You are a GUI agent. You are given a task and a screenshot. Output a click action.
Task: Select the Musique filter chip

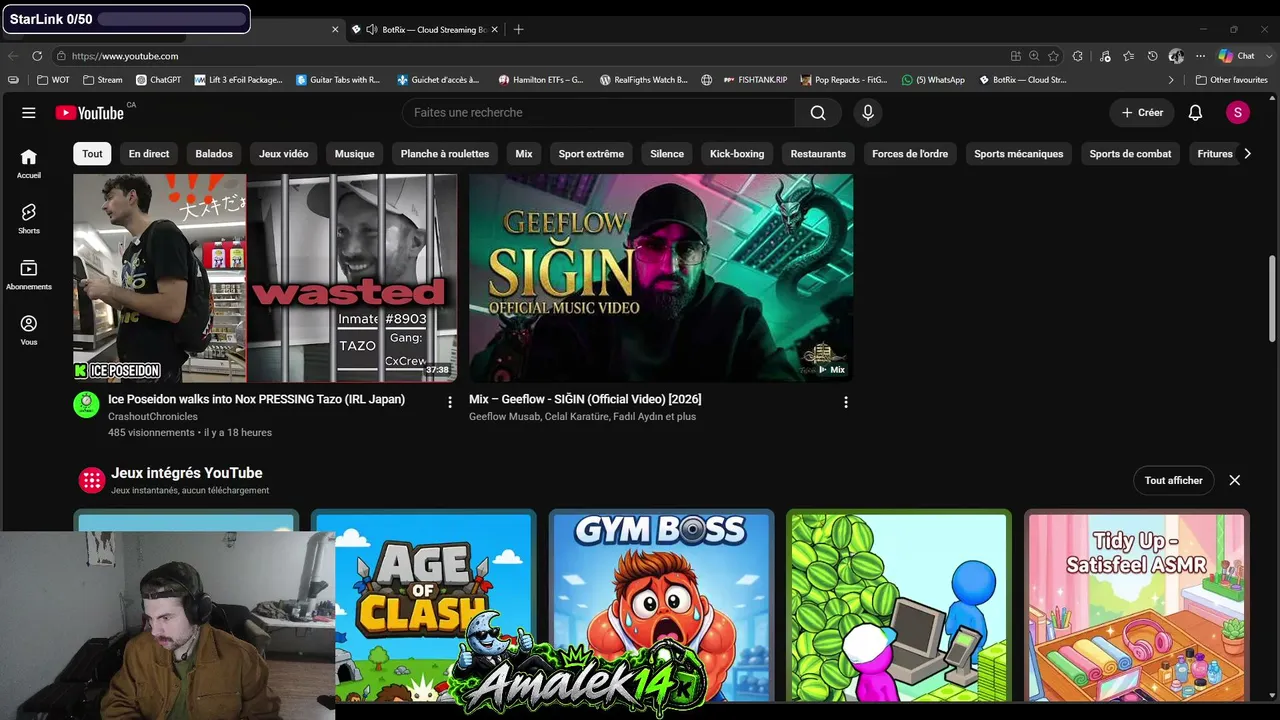354,154
